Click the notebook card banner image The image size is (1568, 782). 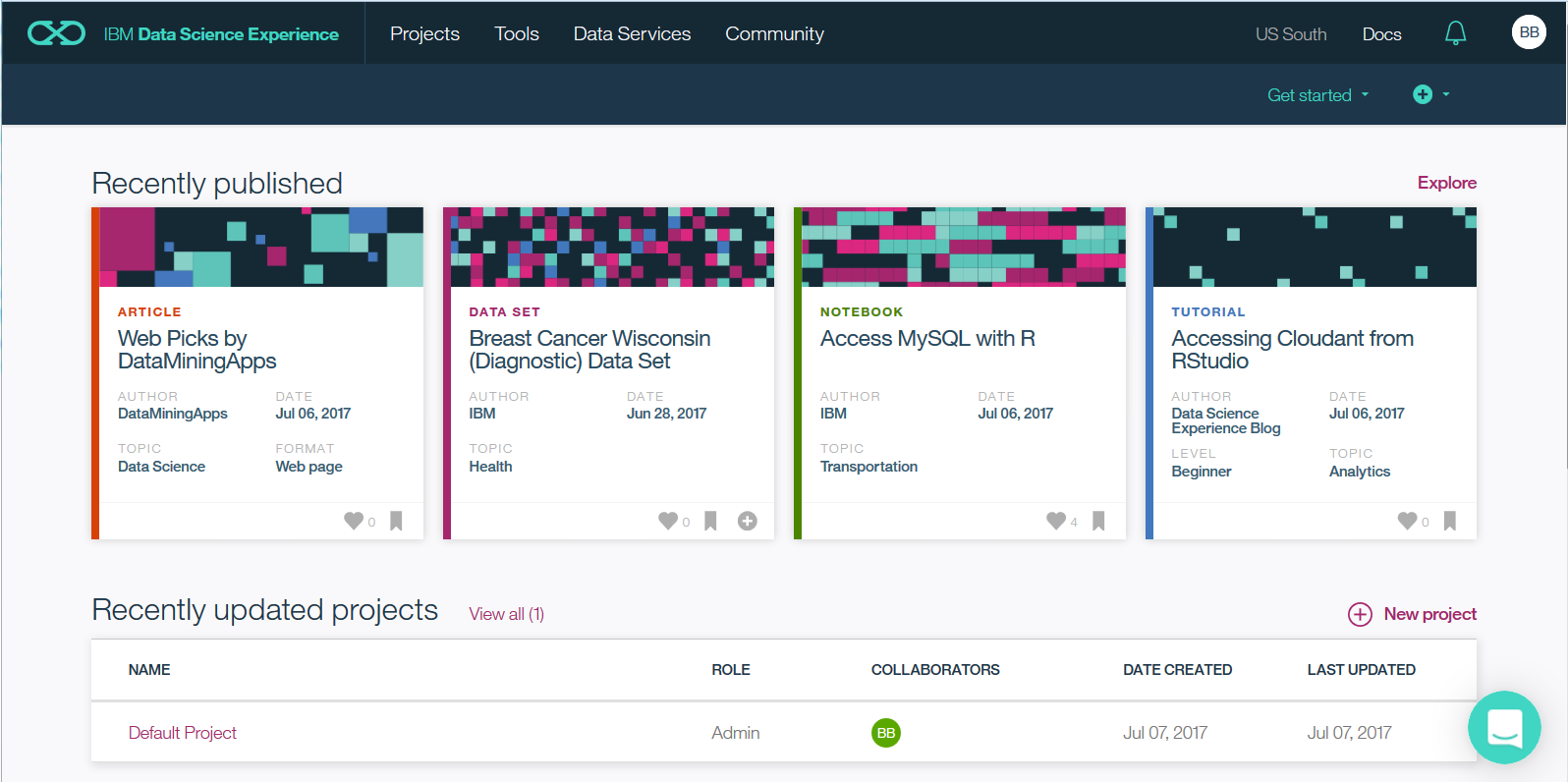[964, 247]
